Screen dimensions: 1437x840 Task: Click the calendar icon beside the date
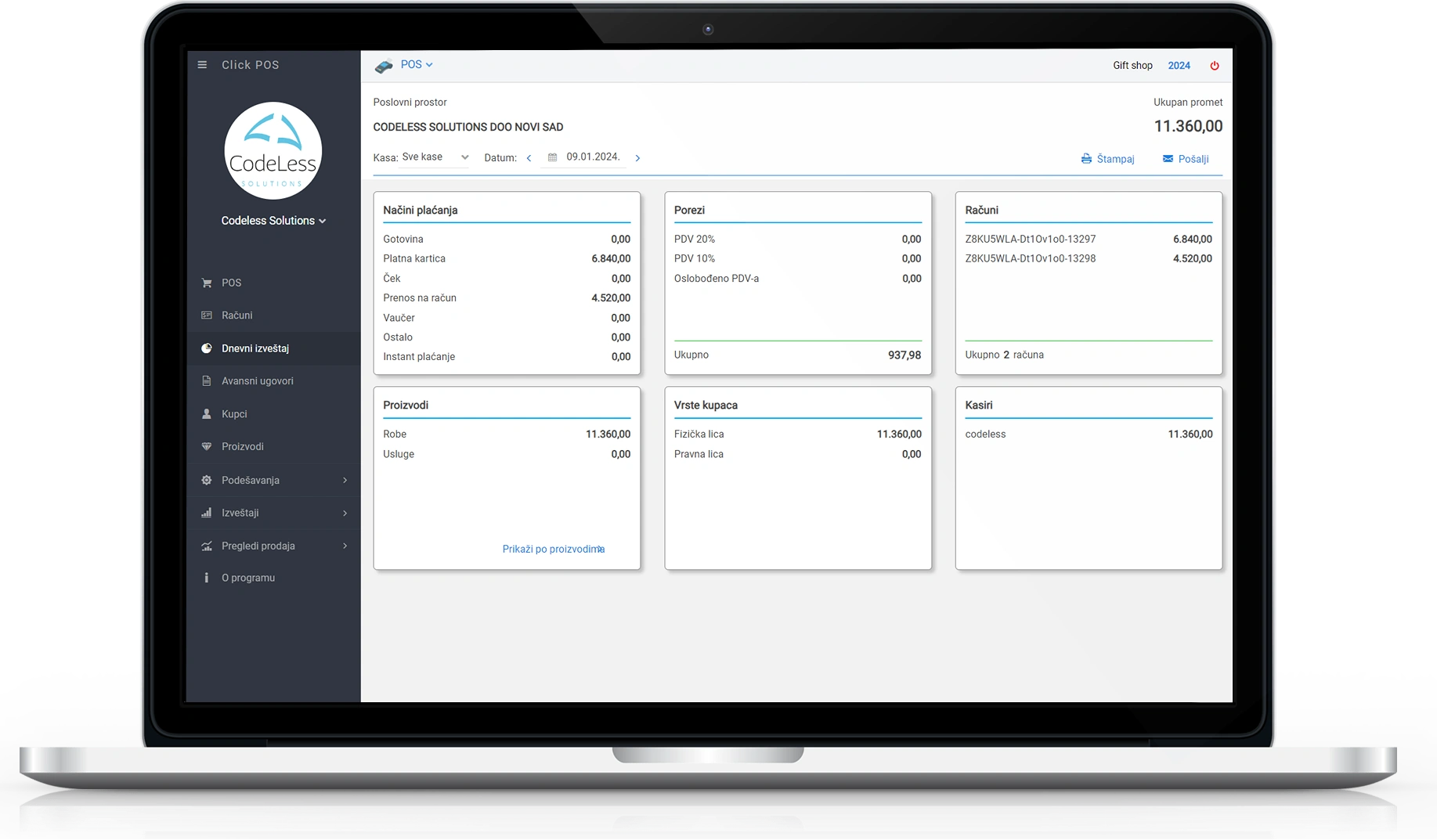552,157
